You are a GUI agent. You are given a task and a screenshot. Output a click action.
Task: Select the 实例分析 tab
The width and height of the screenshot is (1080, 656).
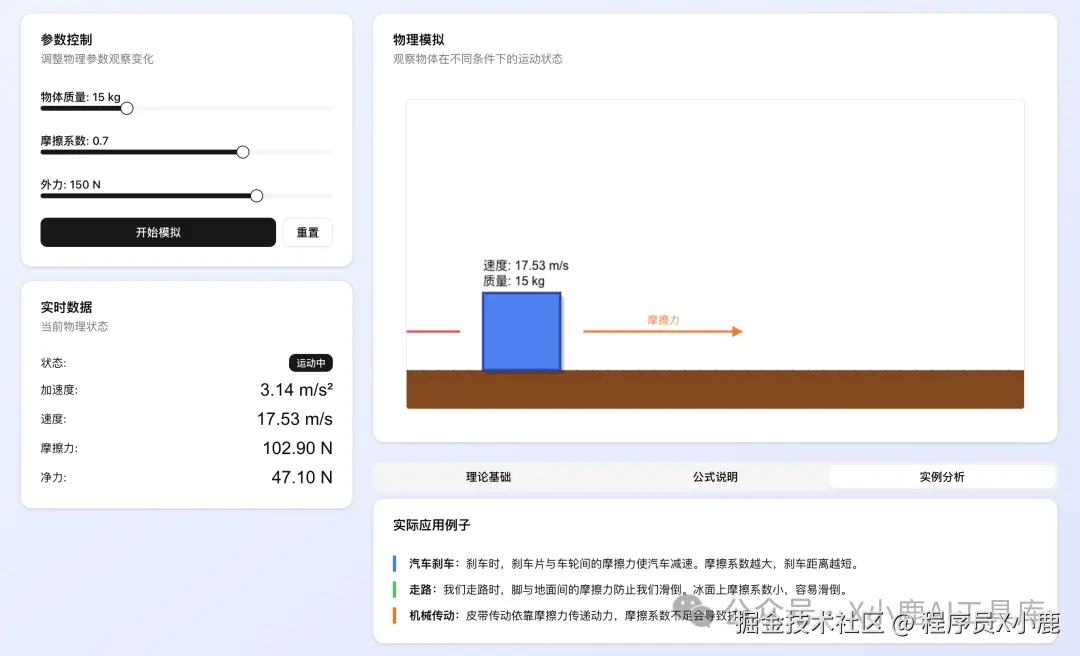941,477
